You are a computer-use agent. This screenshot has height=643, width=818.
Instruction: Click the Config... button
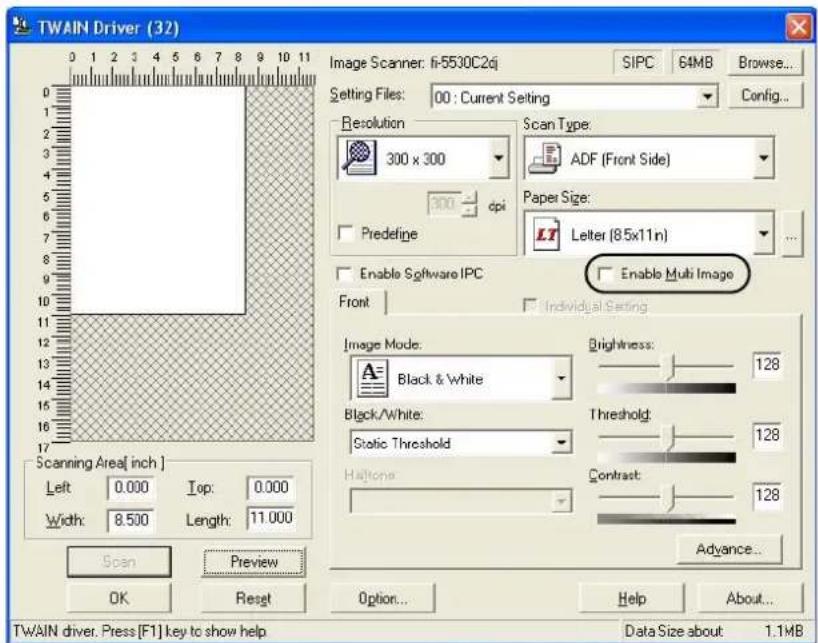pos(765,95)
